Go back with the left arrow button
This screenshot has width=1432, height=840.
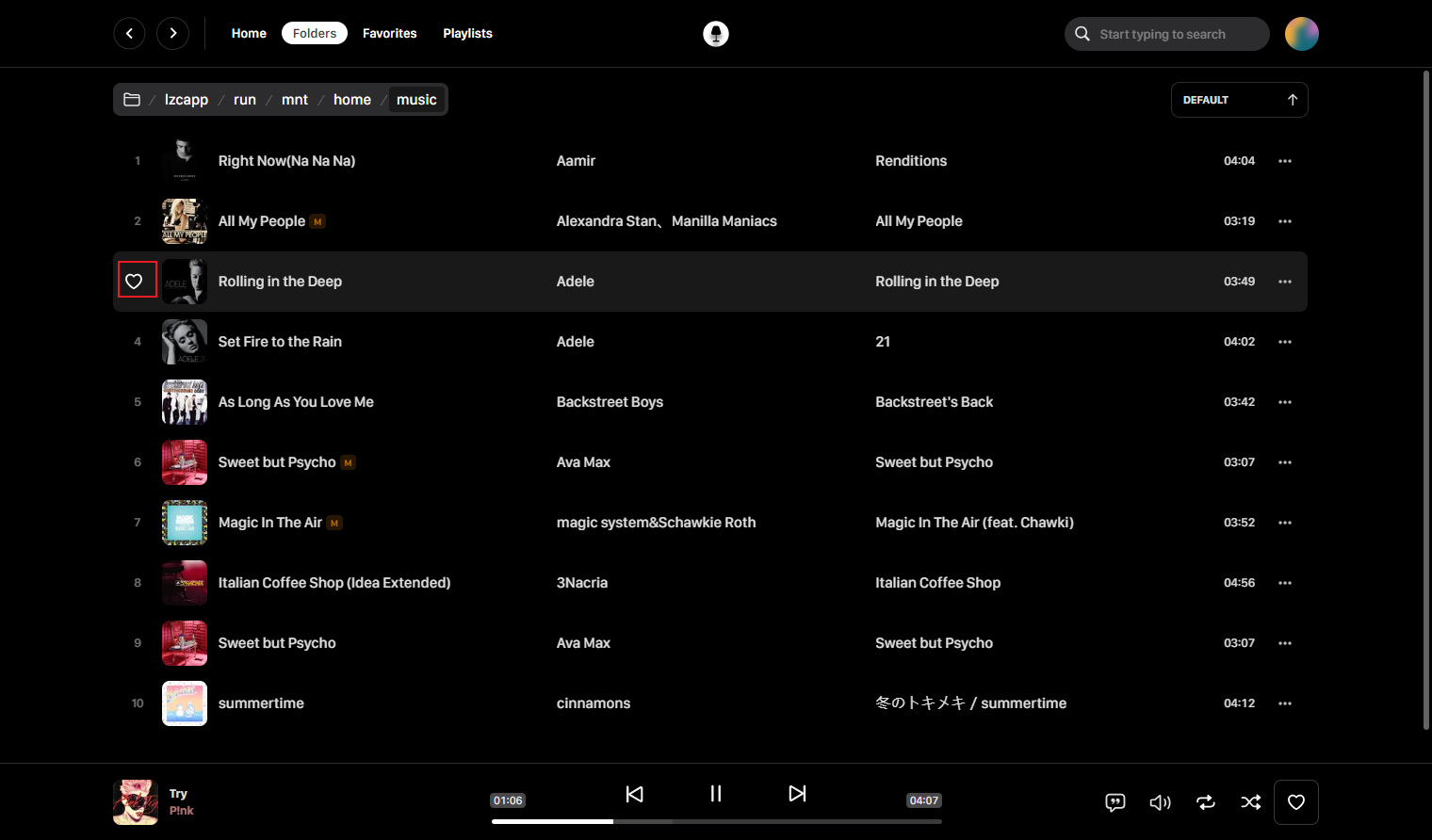[x=129, y=33]
